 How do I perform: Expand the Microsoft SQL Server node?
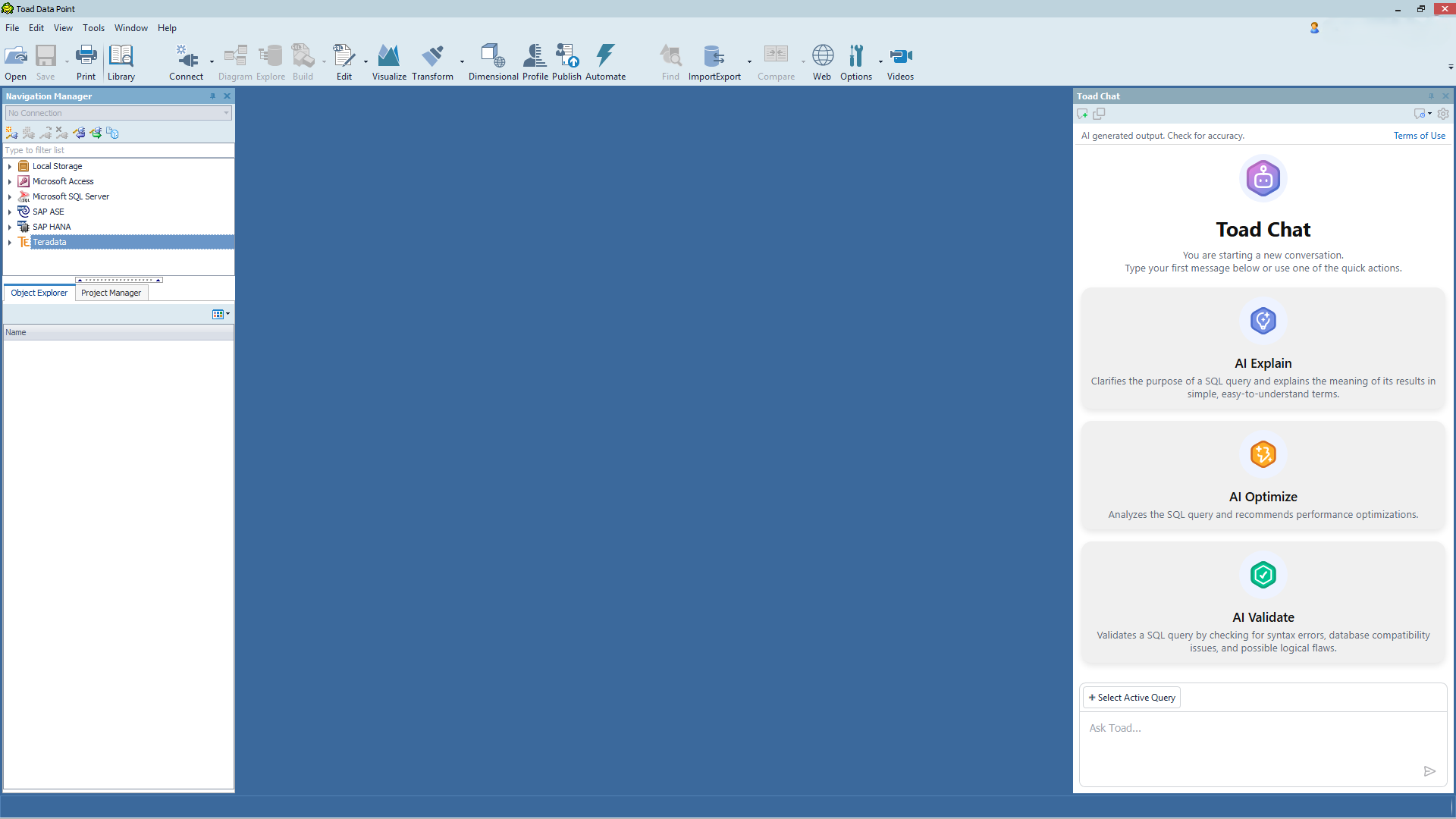(10, 196)
